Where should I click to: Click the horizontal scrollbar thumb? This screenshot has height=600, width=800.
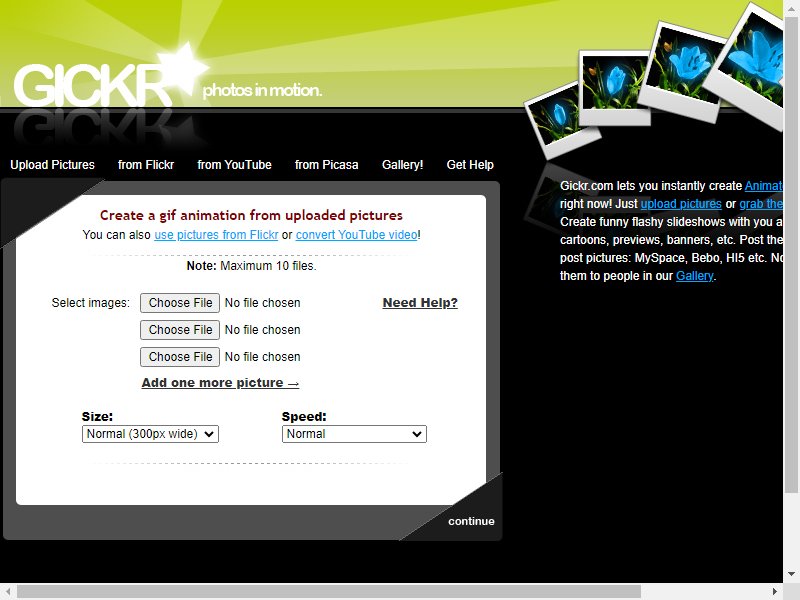pos(329,592)
